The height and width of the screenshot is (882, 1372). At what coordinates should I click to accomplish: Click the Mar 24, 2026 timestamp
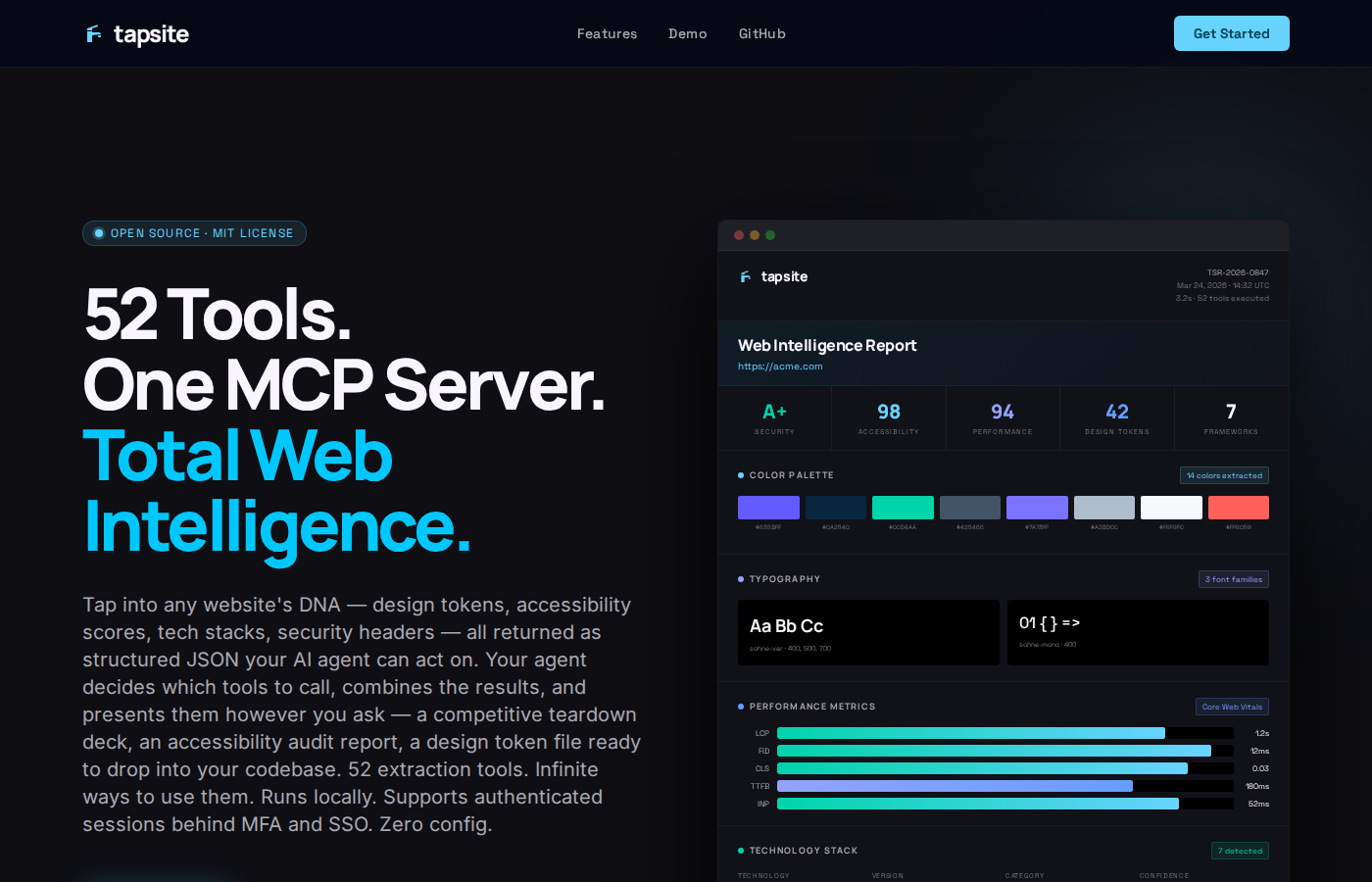pyautogui.click(x=1223, y=285)
